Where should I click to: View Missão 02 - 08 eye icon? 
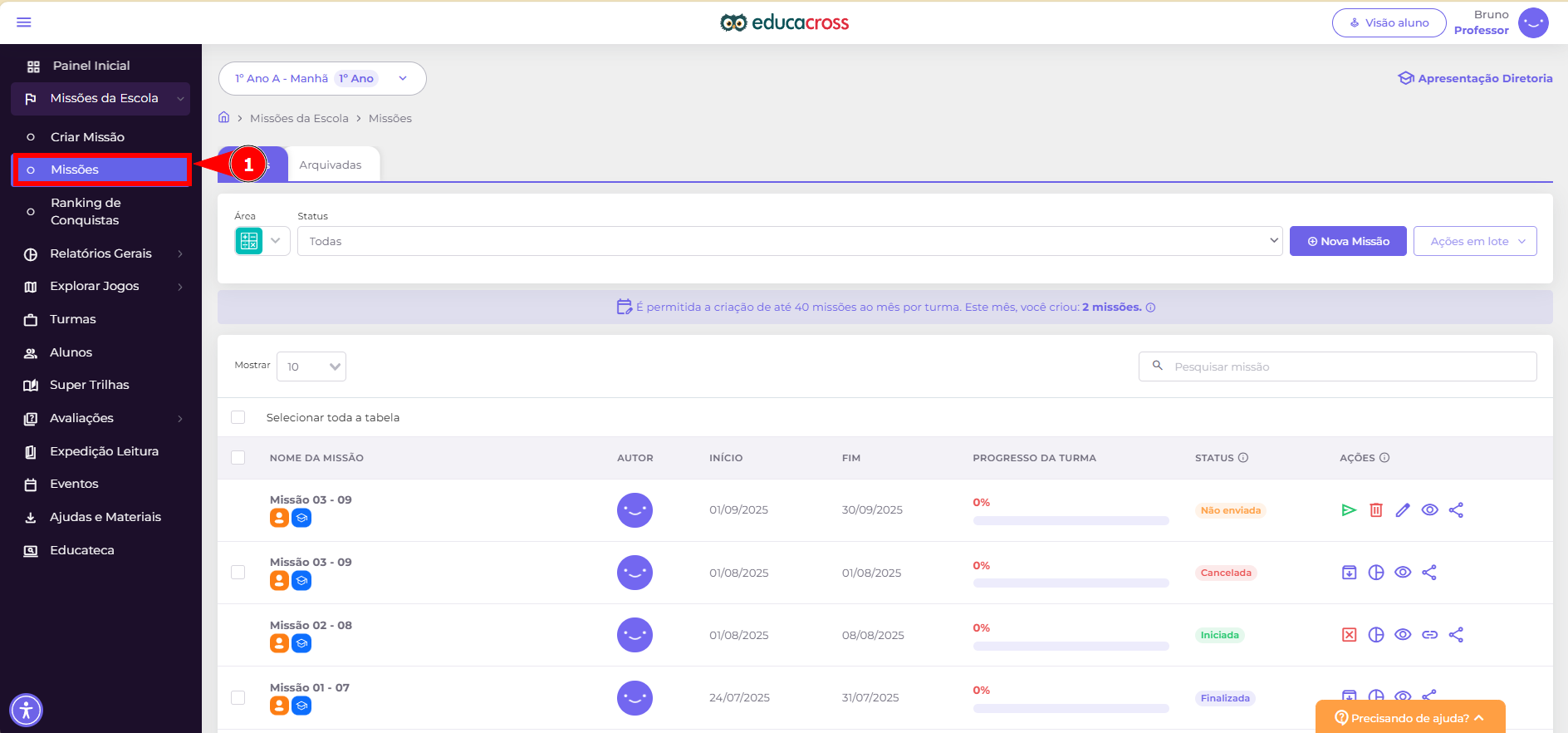click(x=1403, y=635)
